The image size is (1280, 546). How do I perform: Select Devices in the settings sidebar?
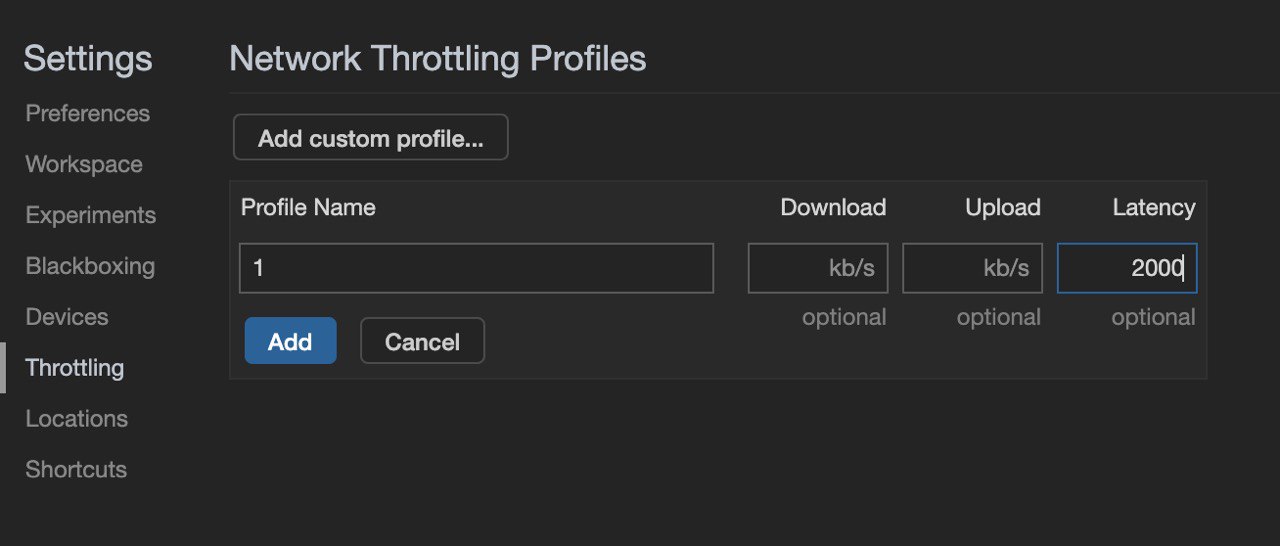[x=67, y=318]
